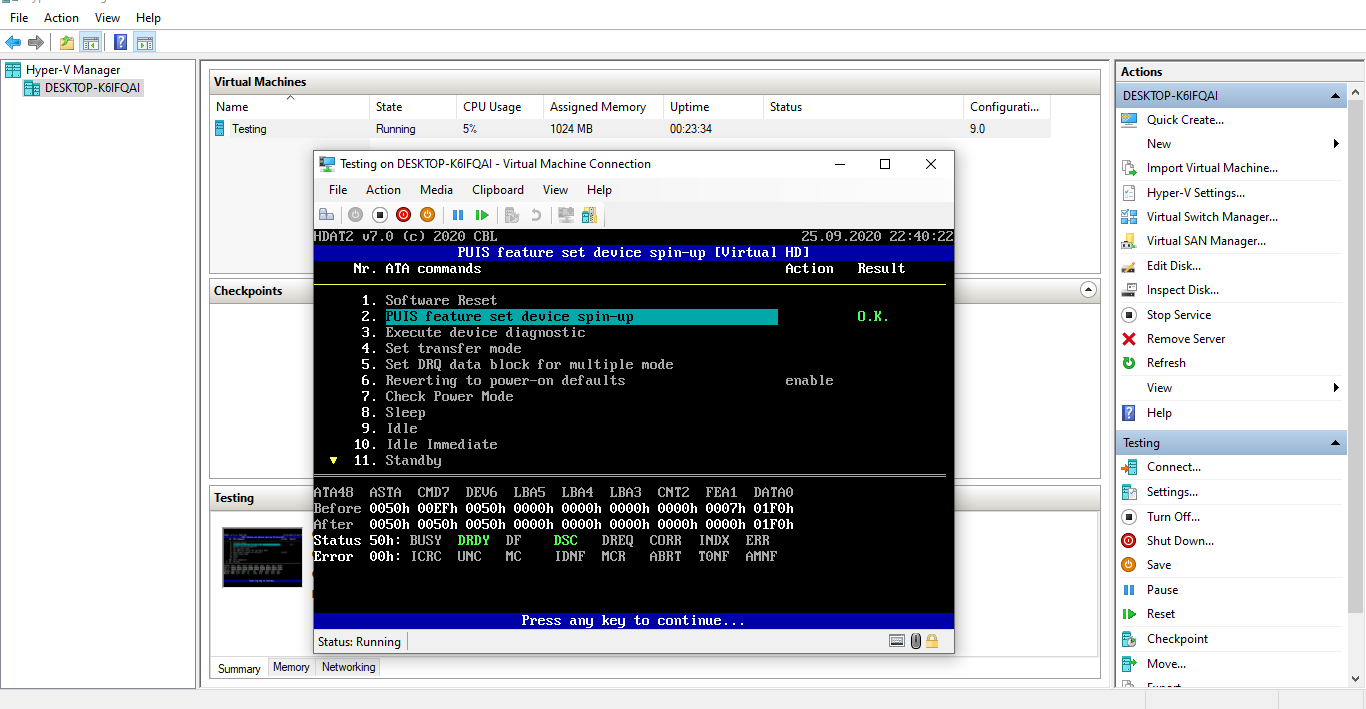Toggle Show/Hide Action Pane toolbar icon
This screenshot has height=709, width=1366.
pyautogui.click(x=145, y=42)
